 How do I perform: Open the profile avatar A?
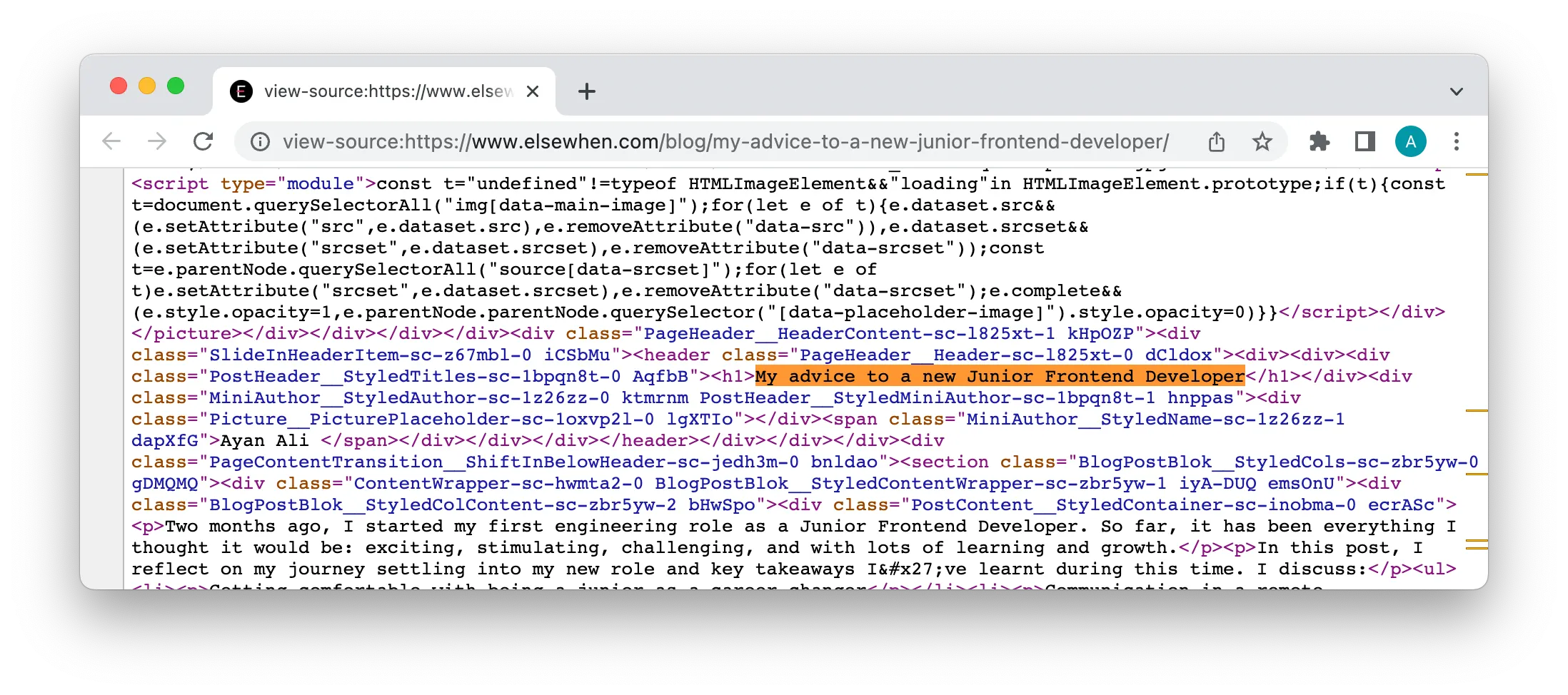(1410, 141)
